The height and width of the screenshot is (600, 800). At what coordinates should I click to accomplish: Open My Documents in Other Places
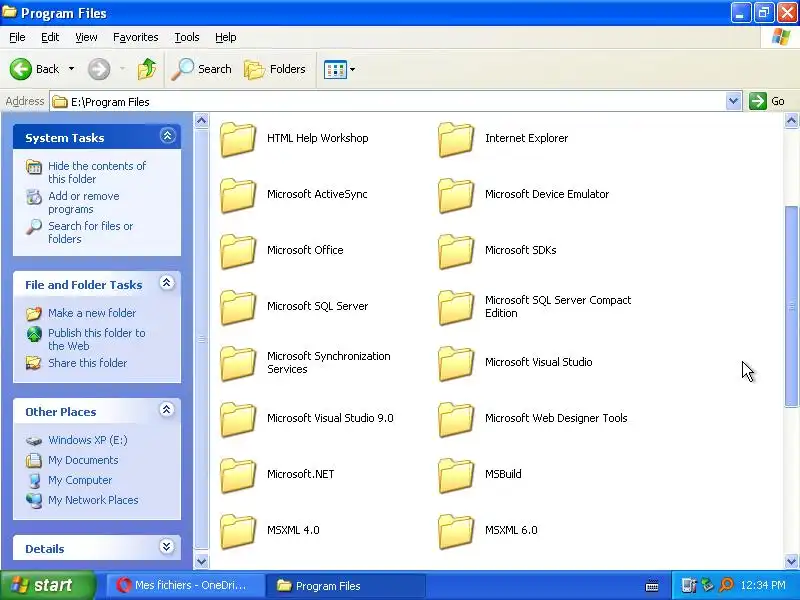pos(83,460)
